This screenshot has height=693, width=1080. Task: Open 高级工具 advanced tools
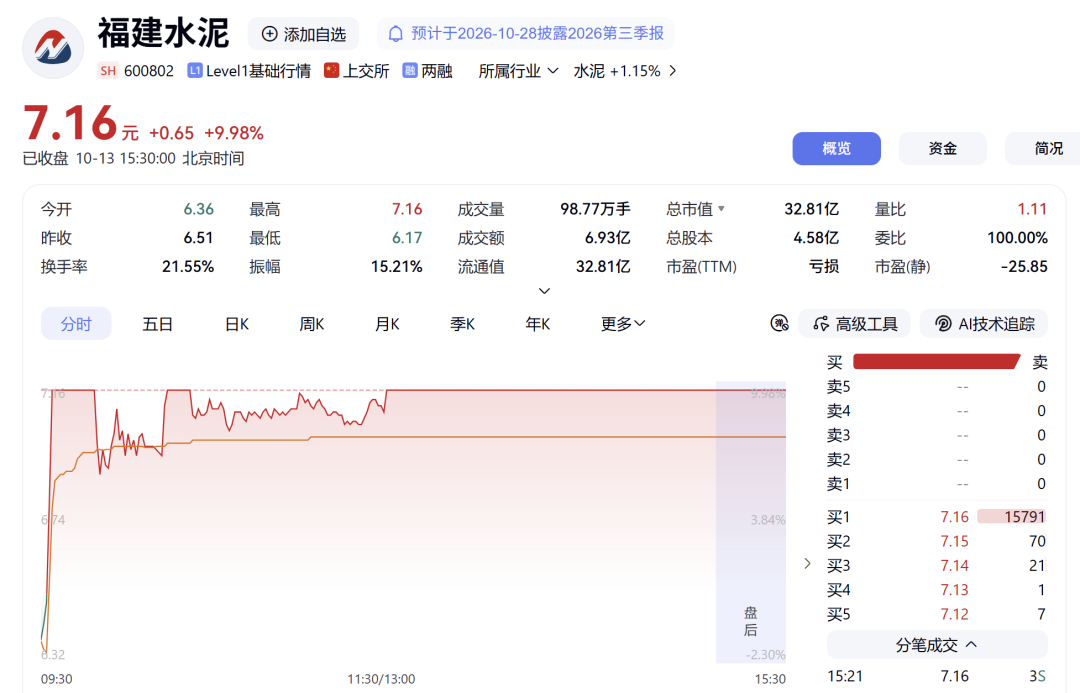855,324
